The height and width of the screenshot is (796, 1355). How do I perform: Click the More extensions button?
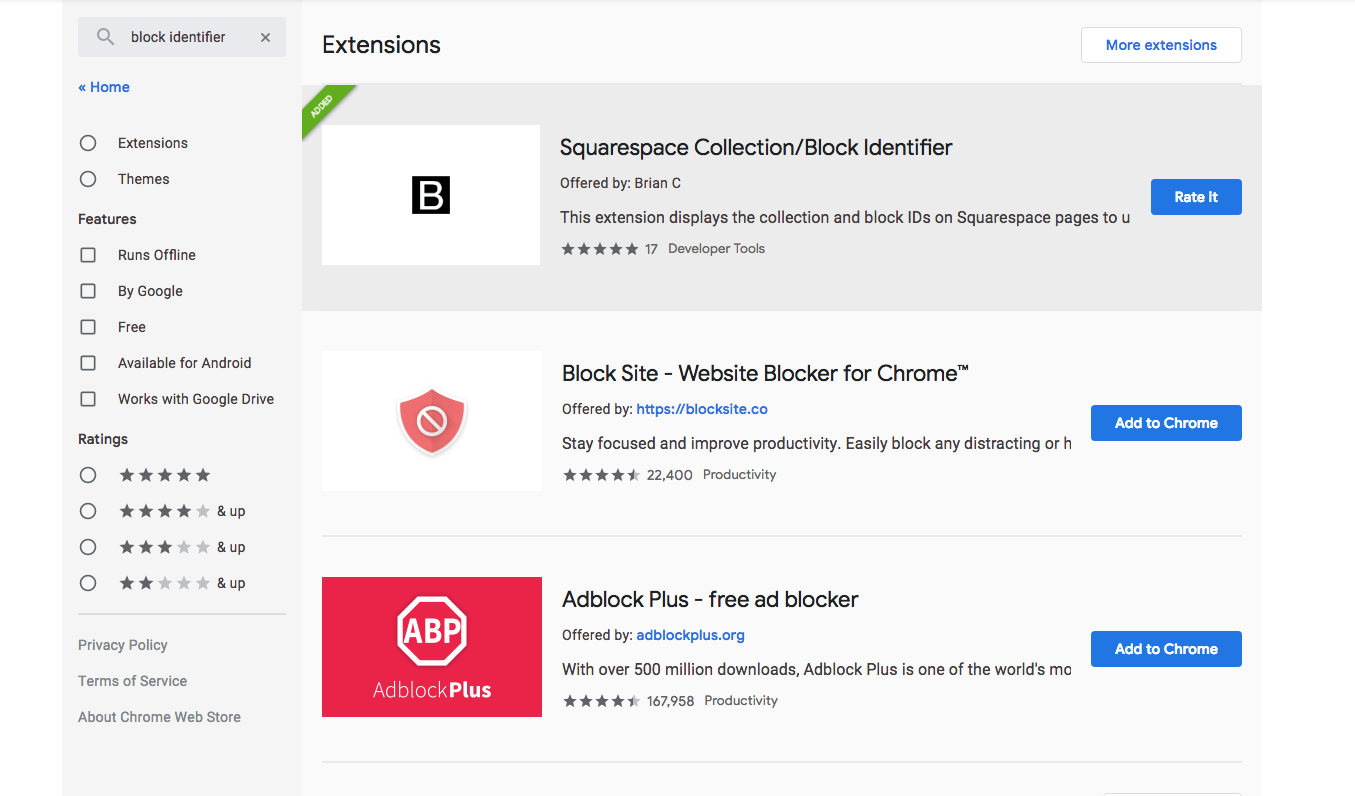click(x=1161, y=45)
